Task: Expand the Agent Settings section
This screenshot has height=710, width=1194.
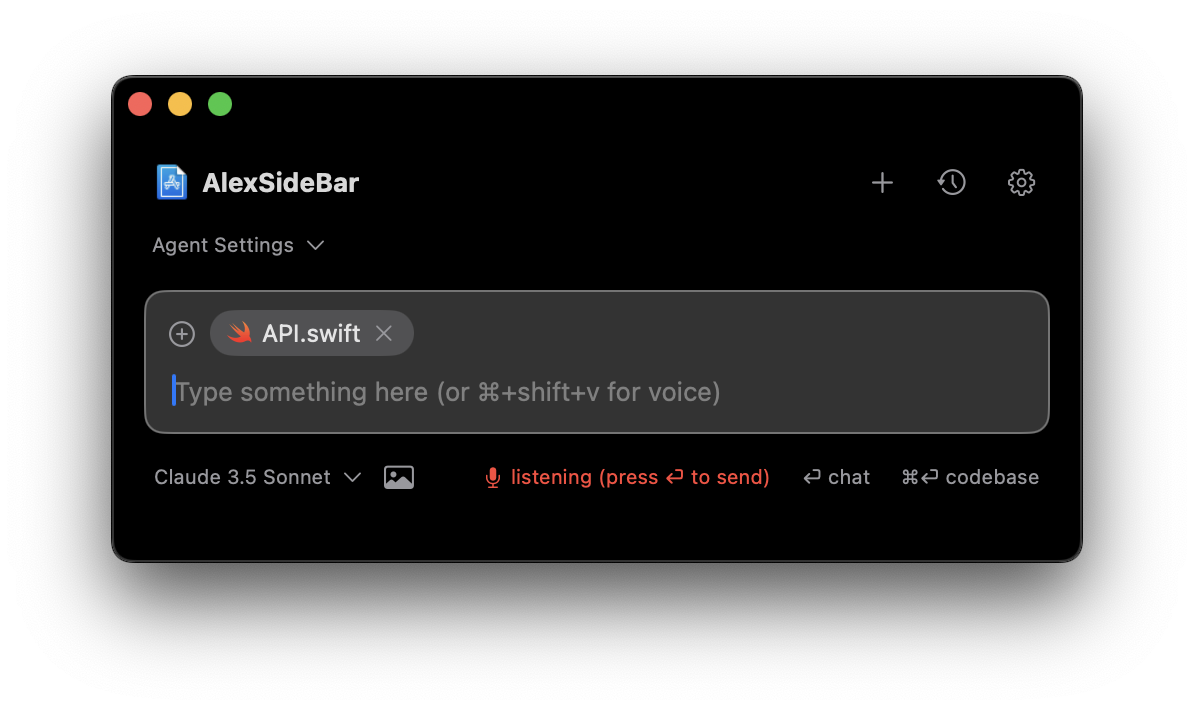Action: point(240,245)
